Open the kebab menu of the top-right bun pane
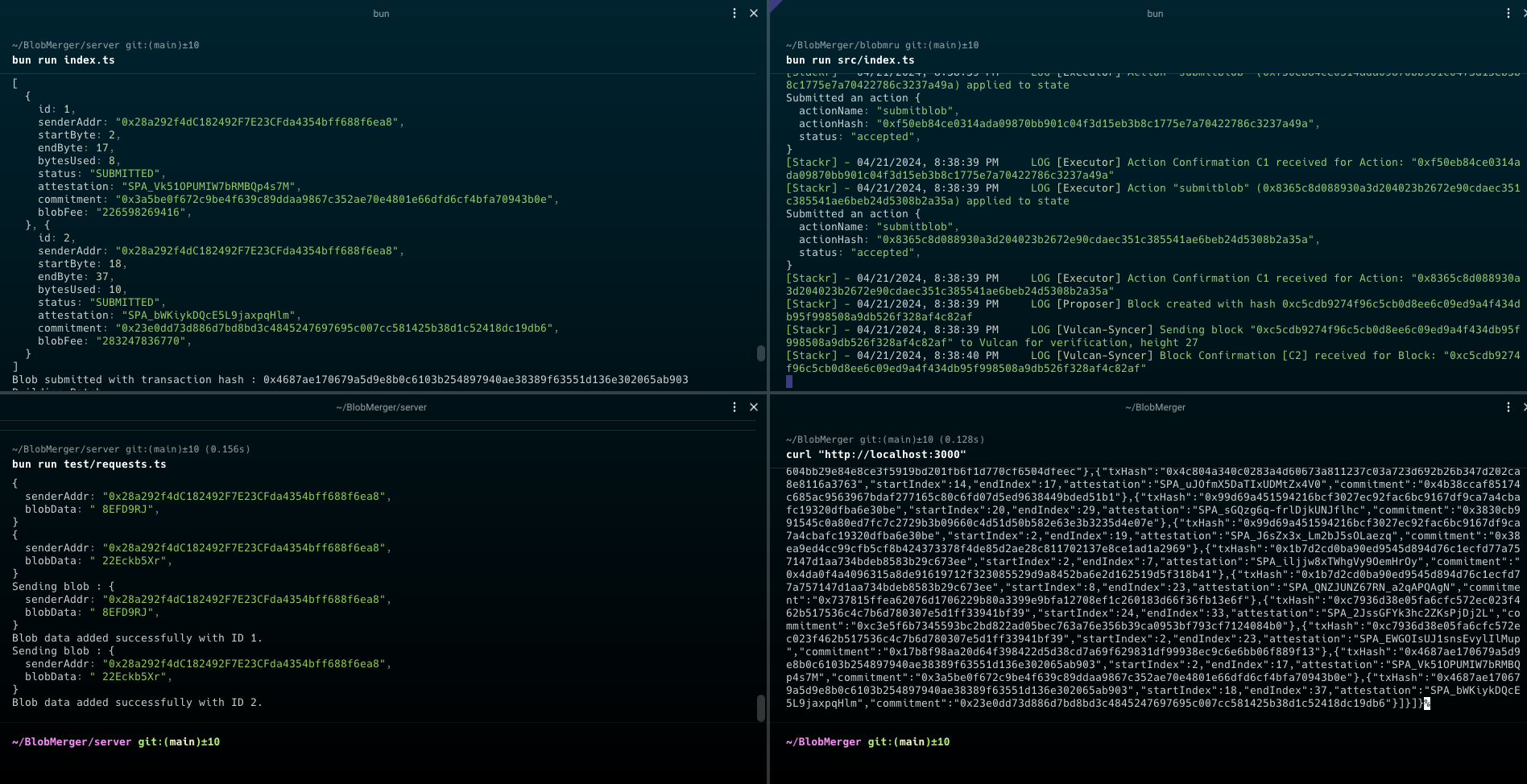Viewport: 1527px width, 784px height. coord(1508,14)
